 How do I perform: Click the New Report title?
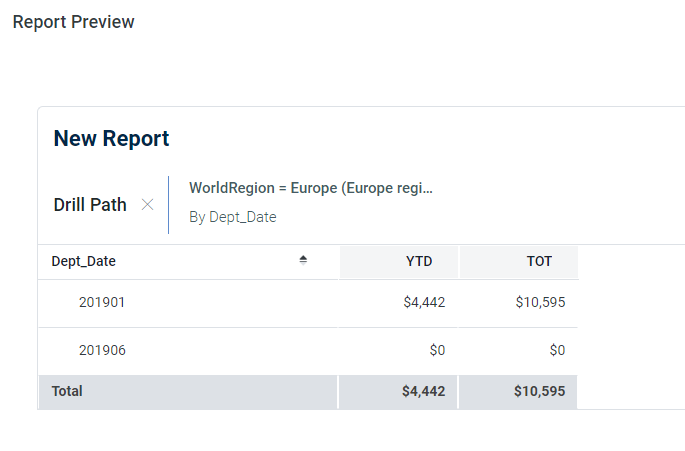(x=111, y=139)
